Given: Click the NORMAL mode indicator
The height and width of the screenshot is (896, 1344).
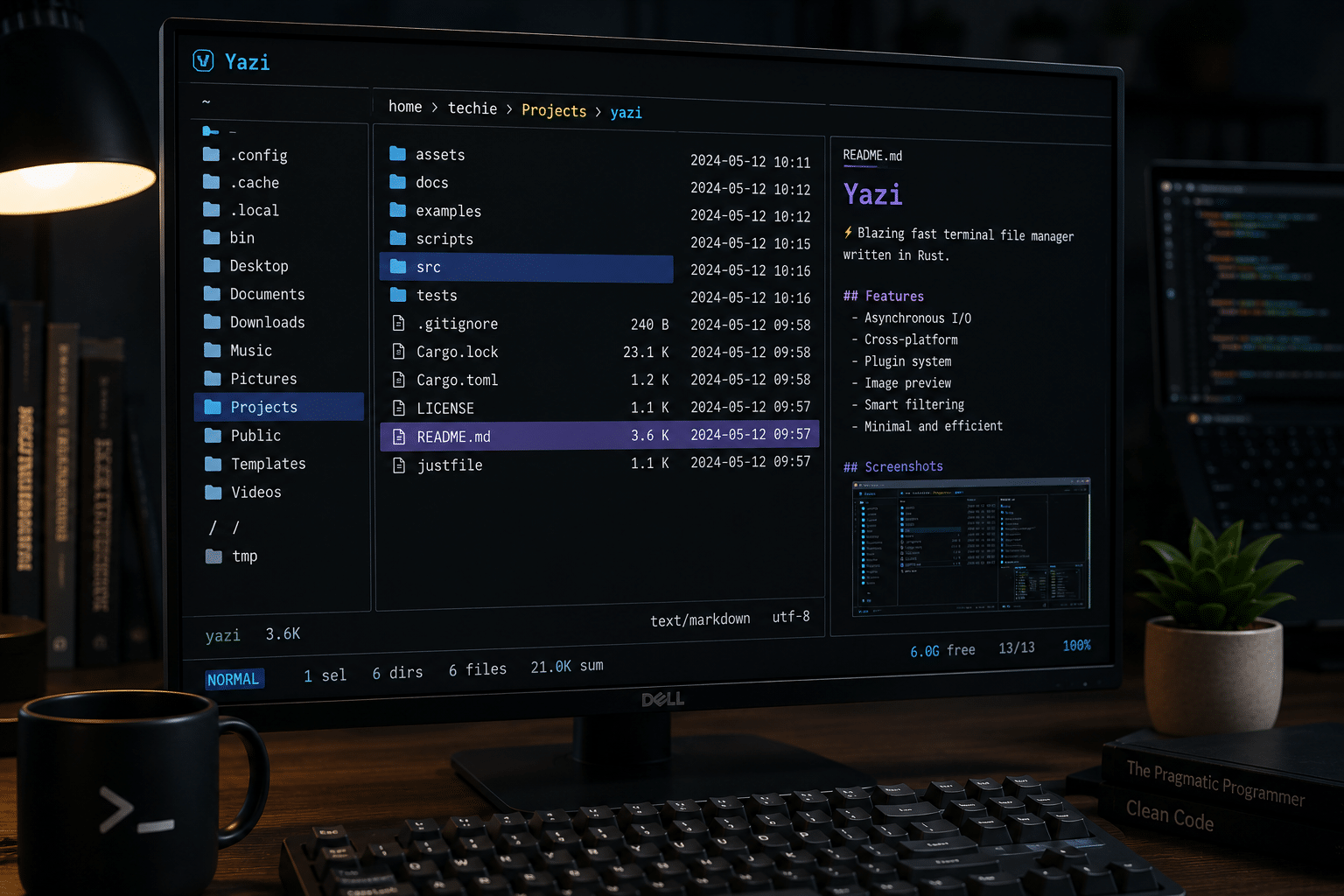Looking at the screenshot, I should click(234, 679).
